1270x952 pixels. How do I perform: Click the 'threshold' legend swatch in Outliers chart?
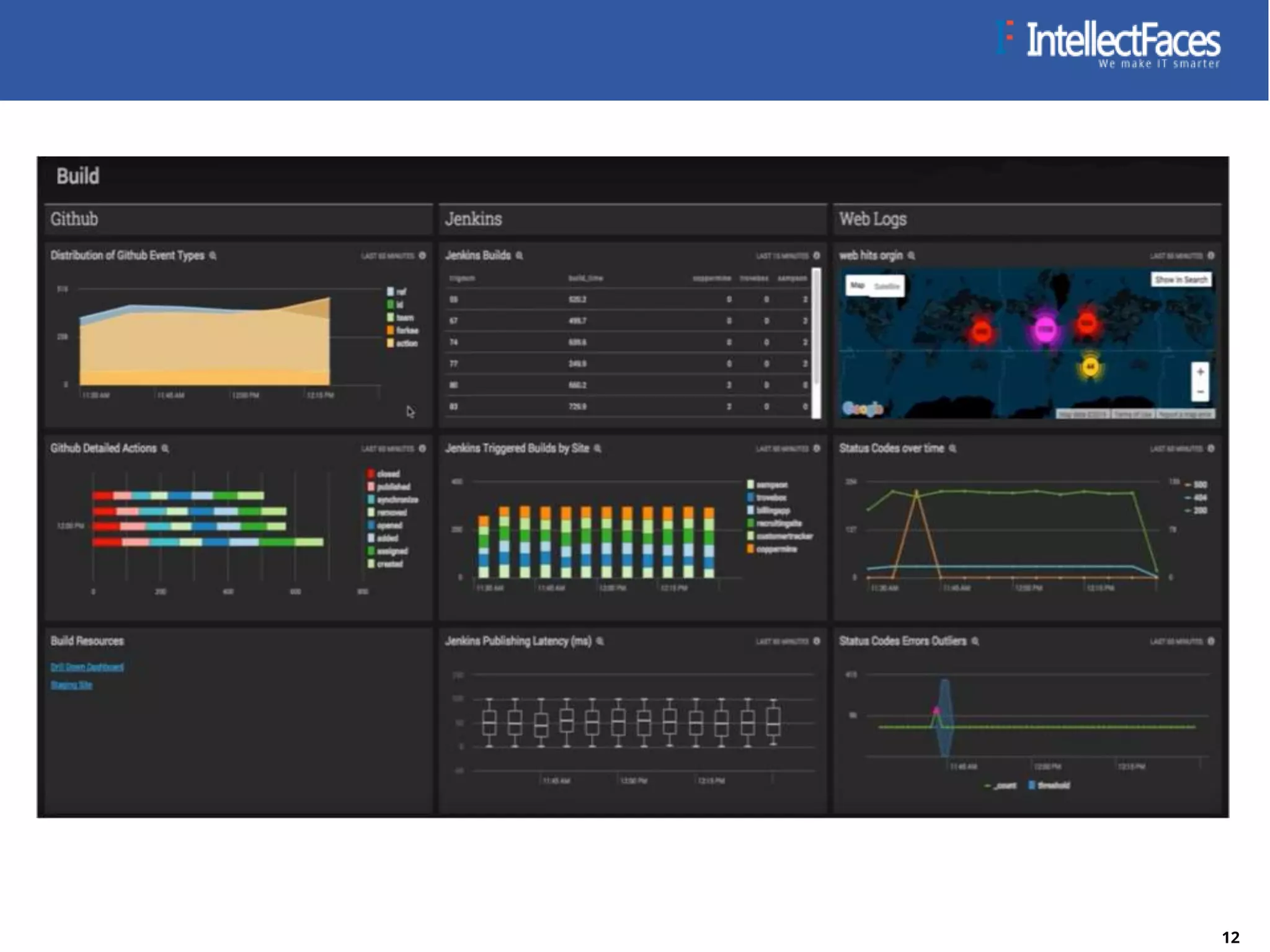1032,785
